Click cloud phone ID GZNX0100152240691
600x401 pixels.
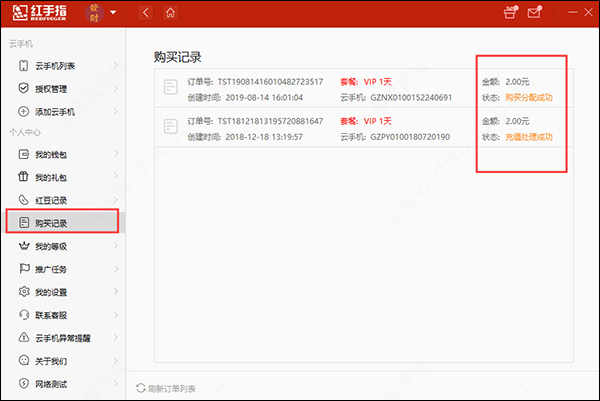pyautogui.click(x=411, y=98)
